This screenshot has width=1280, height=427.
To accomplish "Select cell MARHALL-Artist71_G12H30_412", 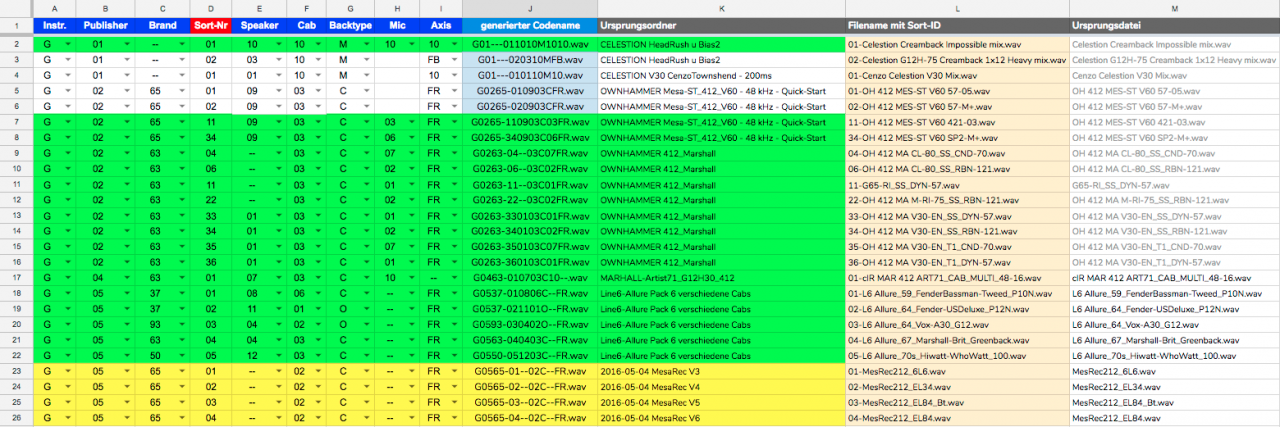I will pos(720,276).
